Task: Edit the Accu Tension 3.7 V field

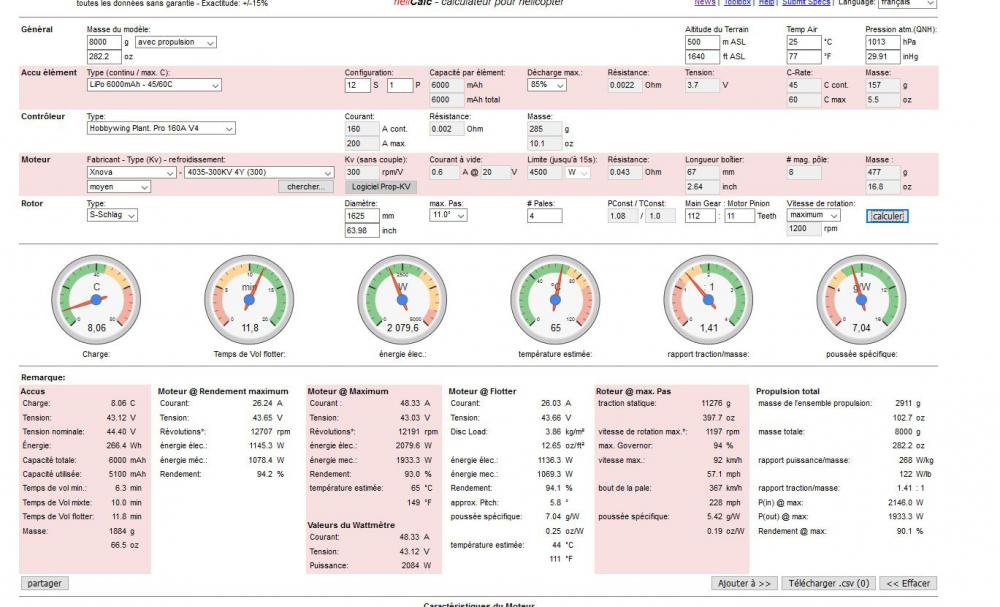Action: point(702,85)
